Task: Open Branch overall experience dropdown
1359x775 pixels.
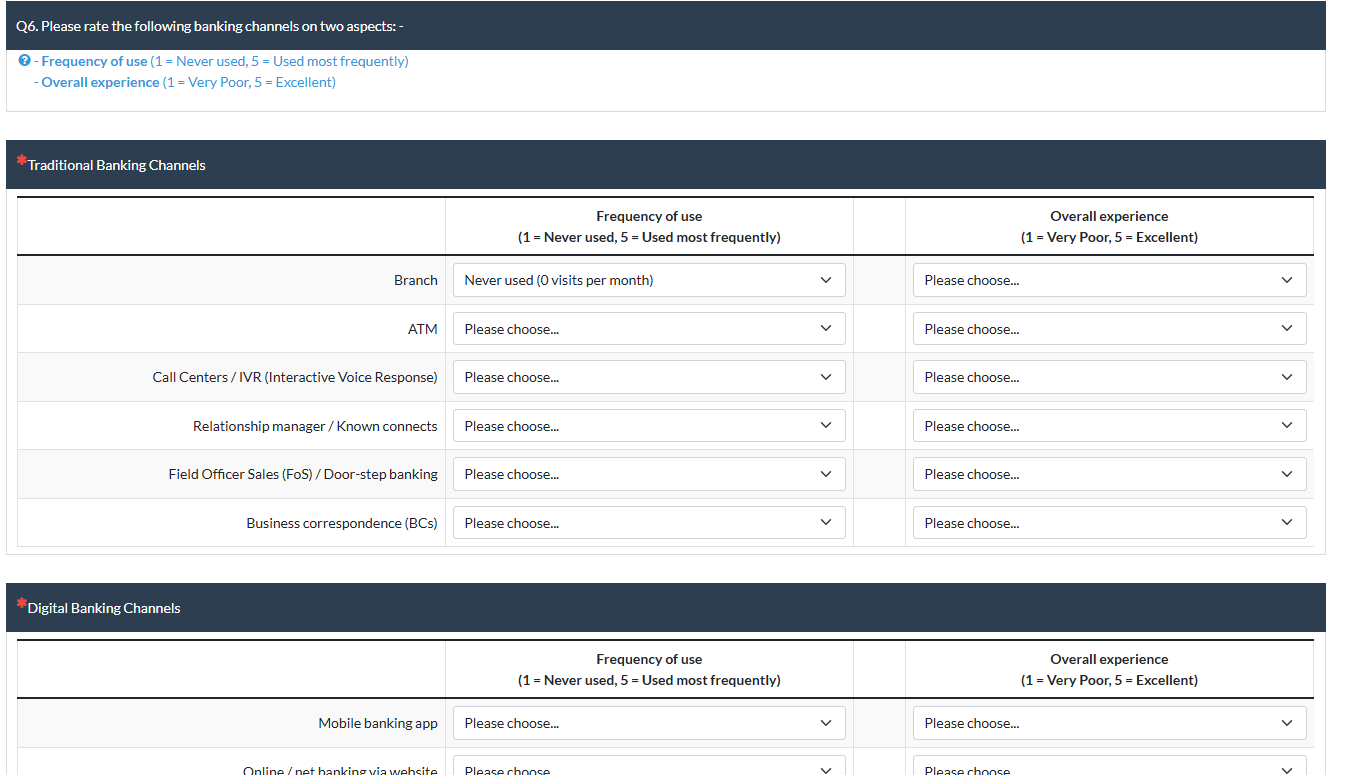Action: click(1109, 280)
